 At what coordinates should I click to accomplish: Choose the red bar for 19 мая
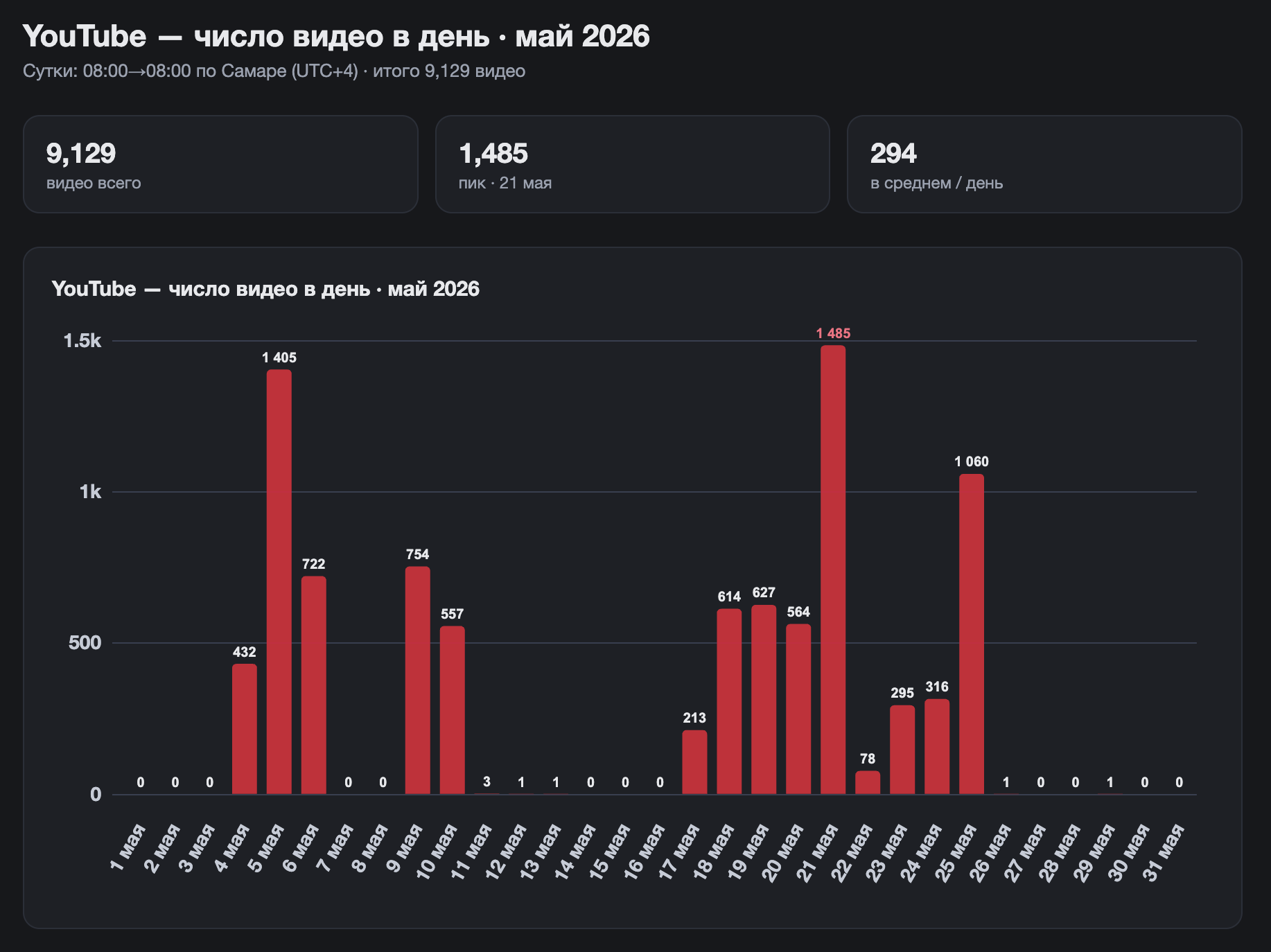click(764, 699)
